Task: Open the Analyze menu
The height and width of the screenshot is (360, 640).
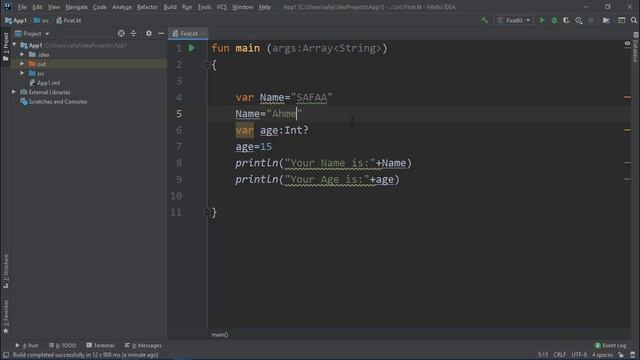Action: [122, 7]
